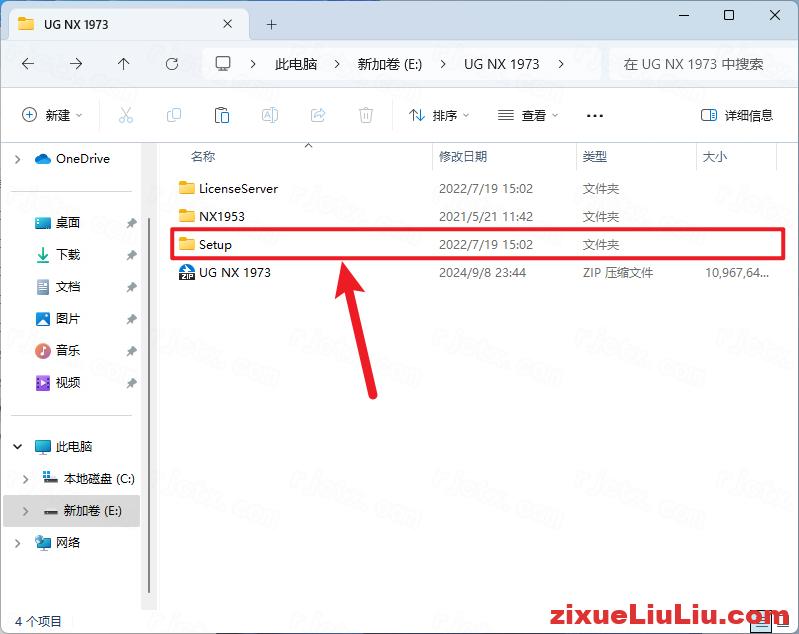Screen dimensions: 799x634
Task: Unpin 视频 using its pin icon
Action: pos(131,383)
